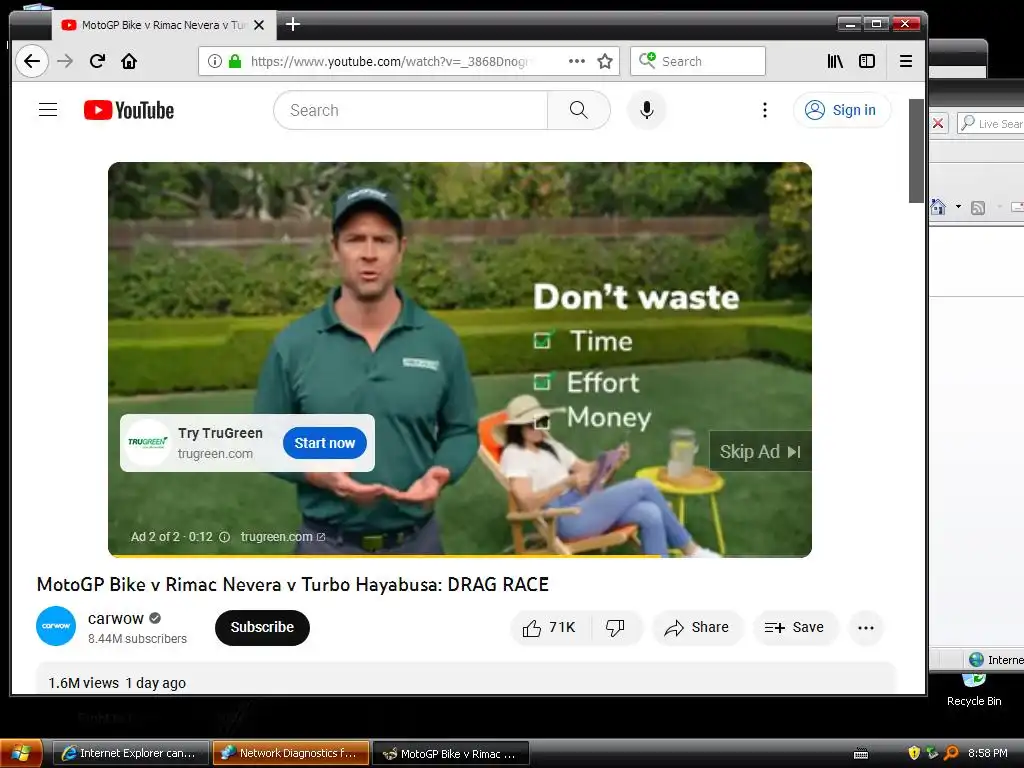This screenshot has height=768, width=1024.
Task: Toggle the Firefox sidebar icon
Action: tap(867, 61)
